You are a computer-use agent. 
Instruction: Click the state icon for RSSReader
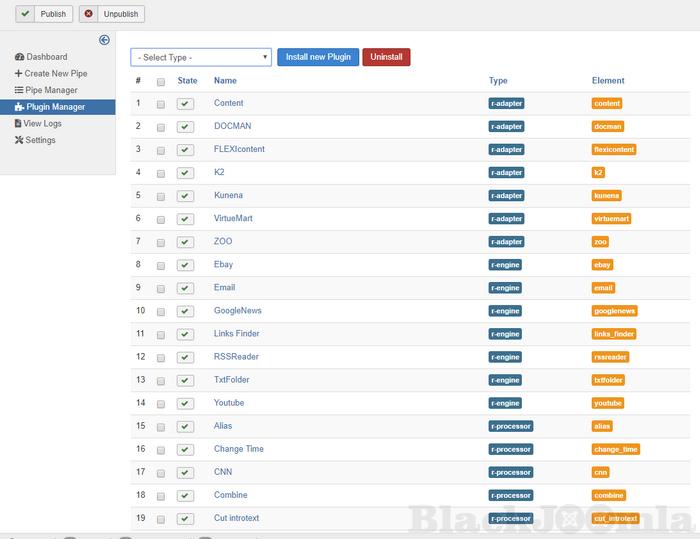185,358
